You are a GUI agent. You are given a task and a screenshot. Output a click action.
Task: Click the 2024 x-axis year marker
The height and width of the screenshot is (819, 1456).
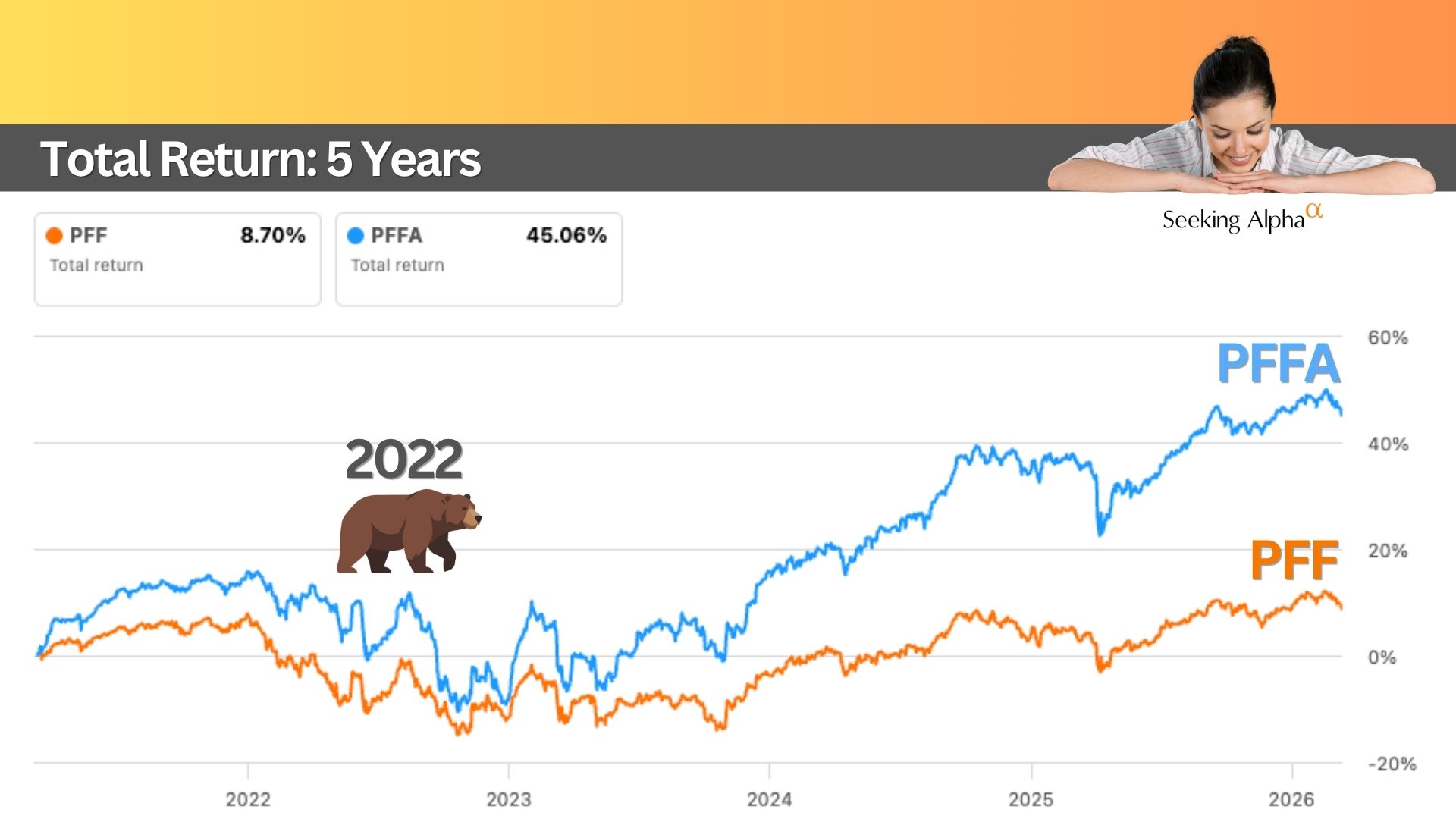[x=770, y=799]
